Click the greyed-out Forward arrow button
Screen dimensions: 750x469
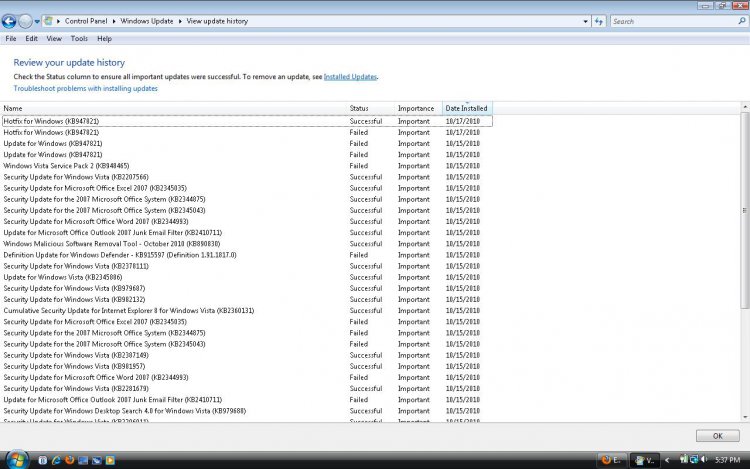25,21
